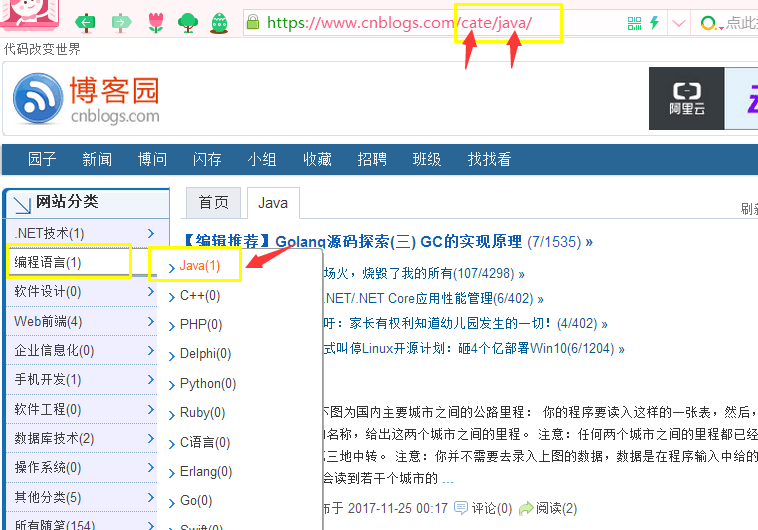Select .NET技术(1) category

(49, 234)
